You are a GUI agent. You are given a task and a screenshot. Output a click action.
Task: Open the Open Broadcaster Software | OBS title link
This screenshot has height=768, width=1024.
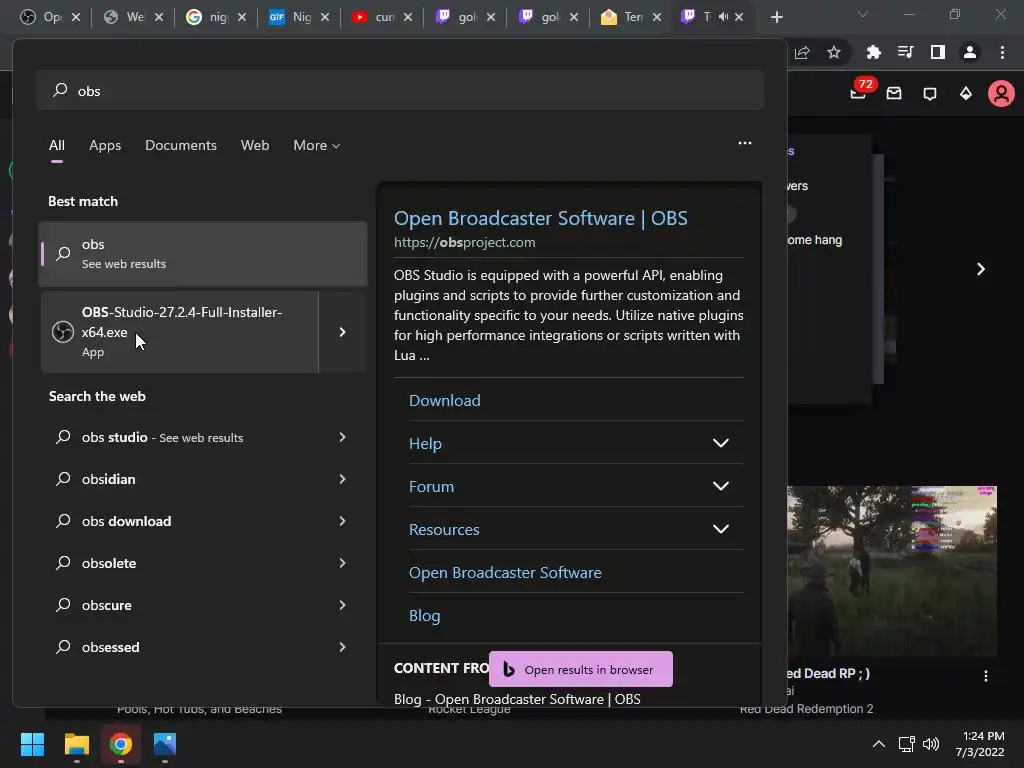coord(540,218)
